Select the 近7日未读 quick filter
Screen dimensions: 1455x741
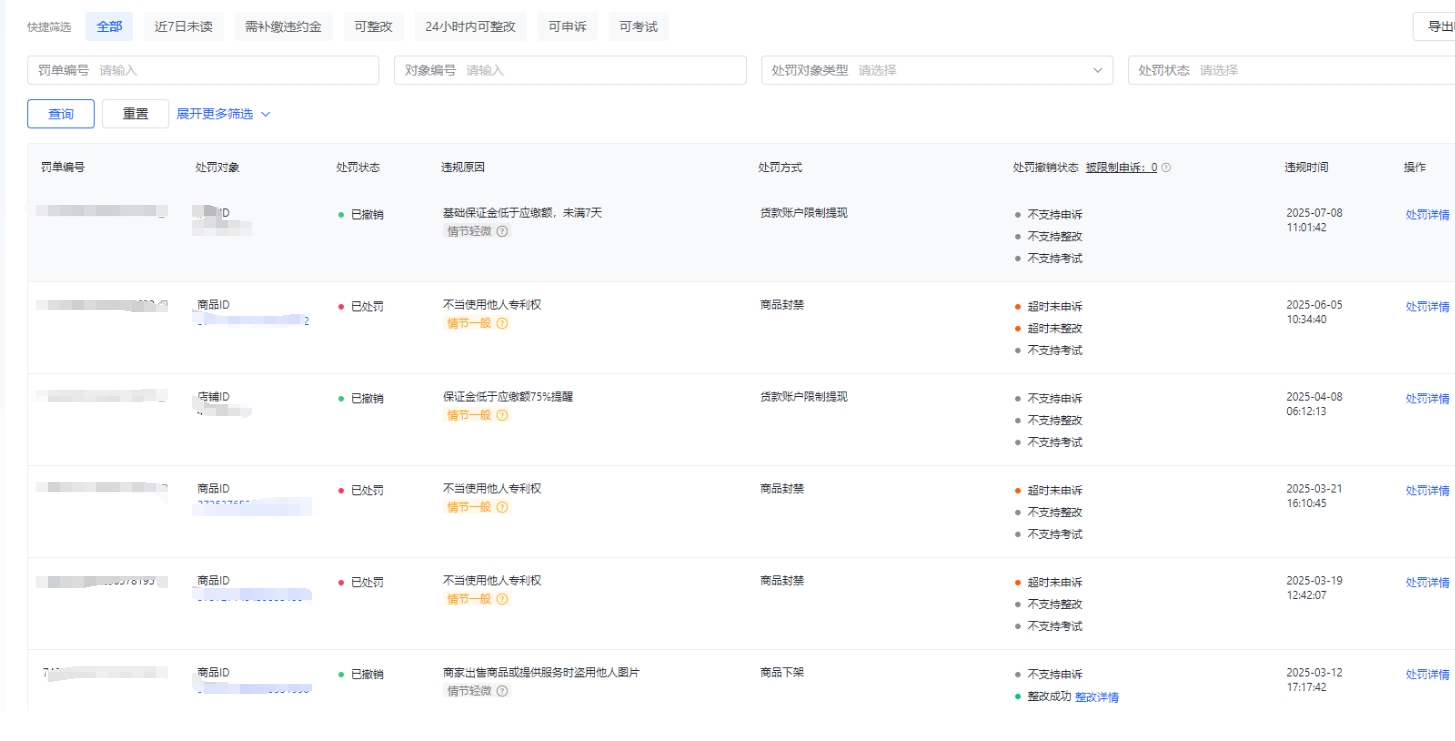click(x=183, y=27)
